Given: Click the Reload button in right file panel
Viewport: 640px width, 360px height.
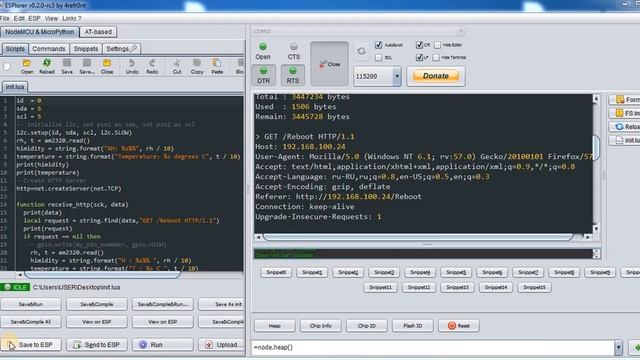Looking at the screenshot, I should (x=624, y=127).
